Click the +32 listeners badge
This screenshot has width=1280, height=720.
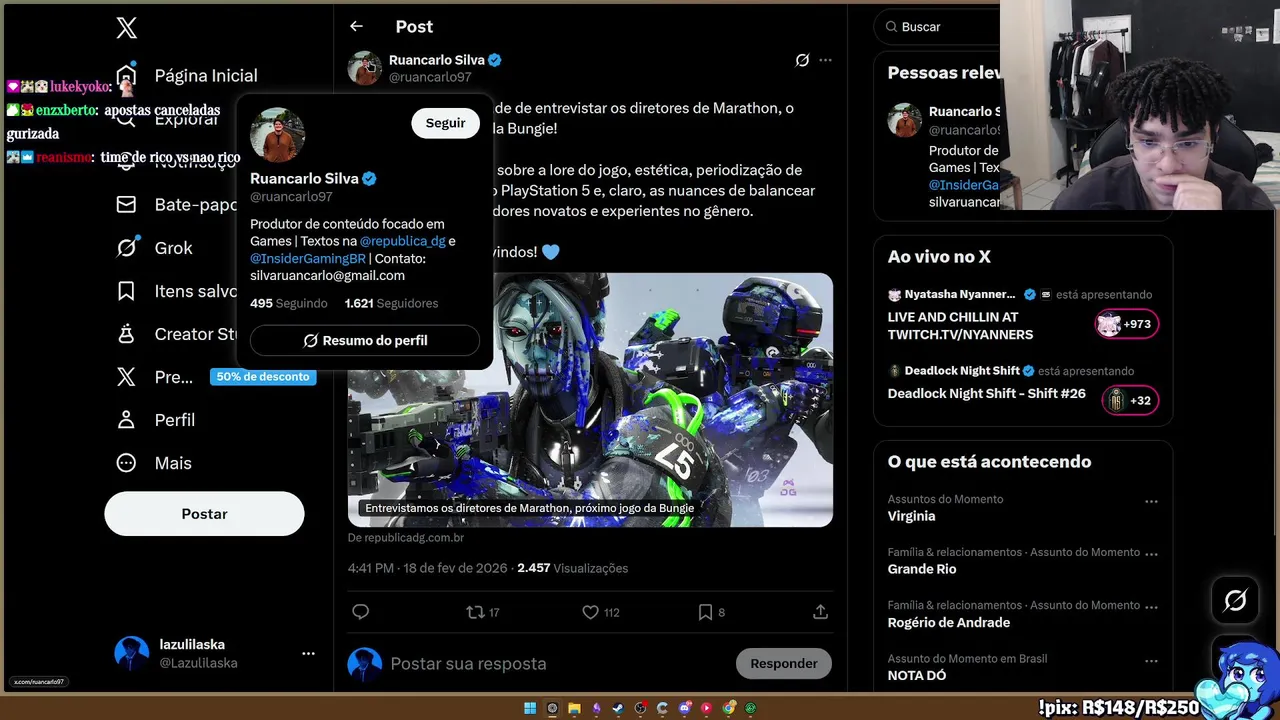(1130, 400)
